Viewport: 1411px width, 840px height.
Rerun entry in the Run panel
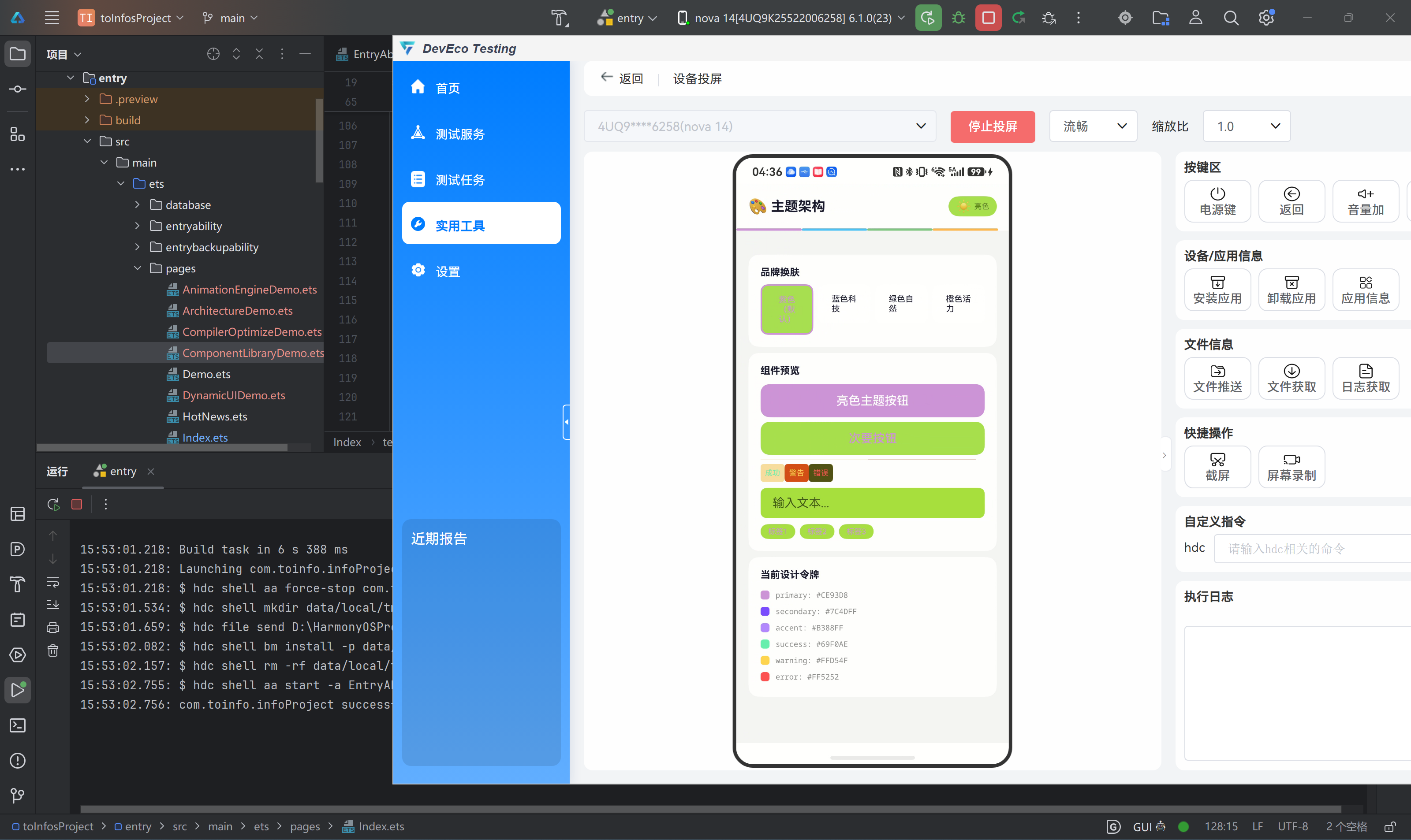coord(53,504)
